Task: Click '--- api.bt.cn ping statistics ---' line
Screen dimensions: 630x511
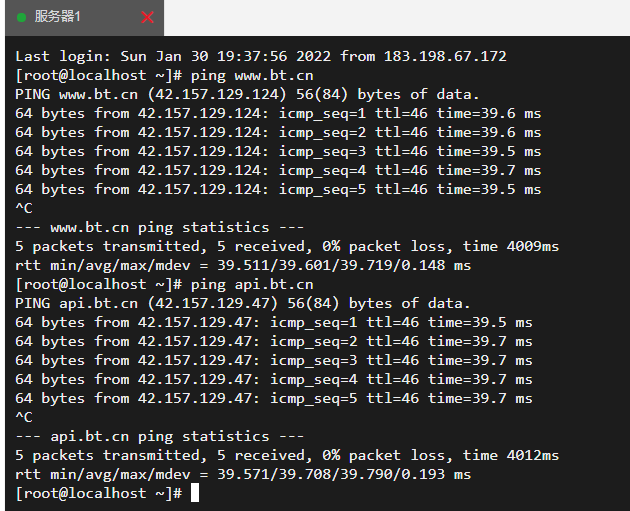Action: click(x=160, y=436)
